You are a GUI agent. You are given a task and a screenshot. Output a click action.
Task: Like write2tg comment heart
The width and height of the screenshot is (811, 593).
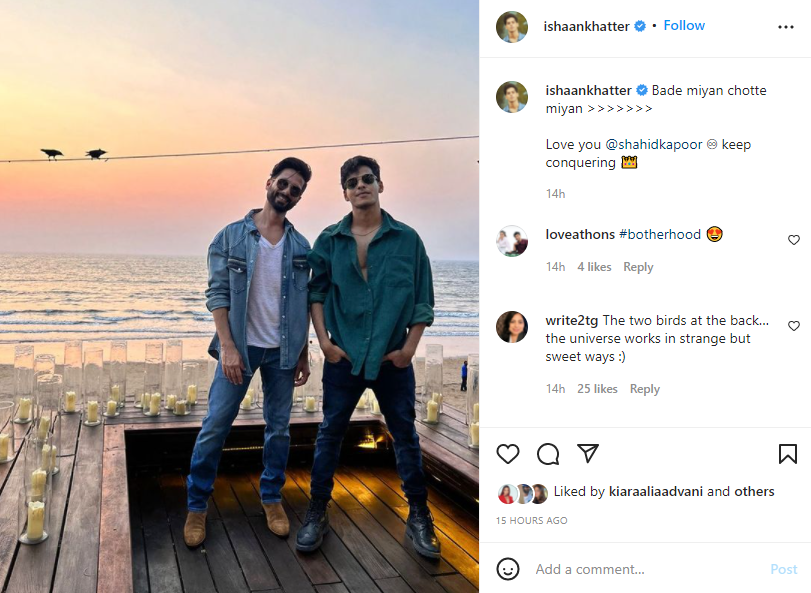pos(794,326)
